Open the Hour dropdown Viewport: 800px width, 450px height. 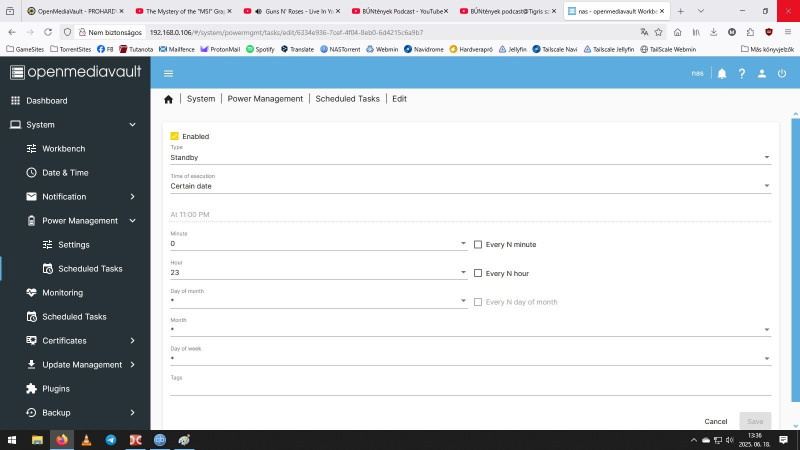pos(319,272)
